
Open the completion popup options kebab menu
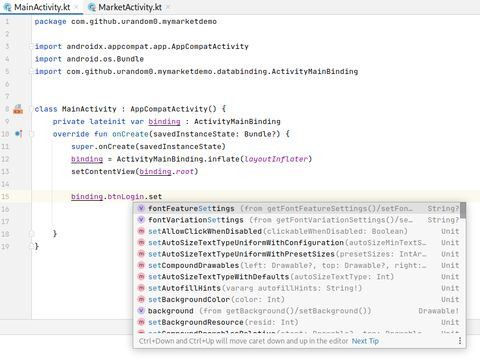460,341
